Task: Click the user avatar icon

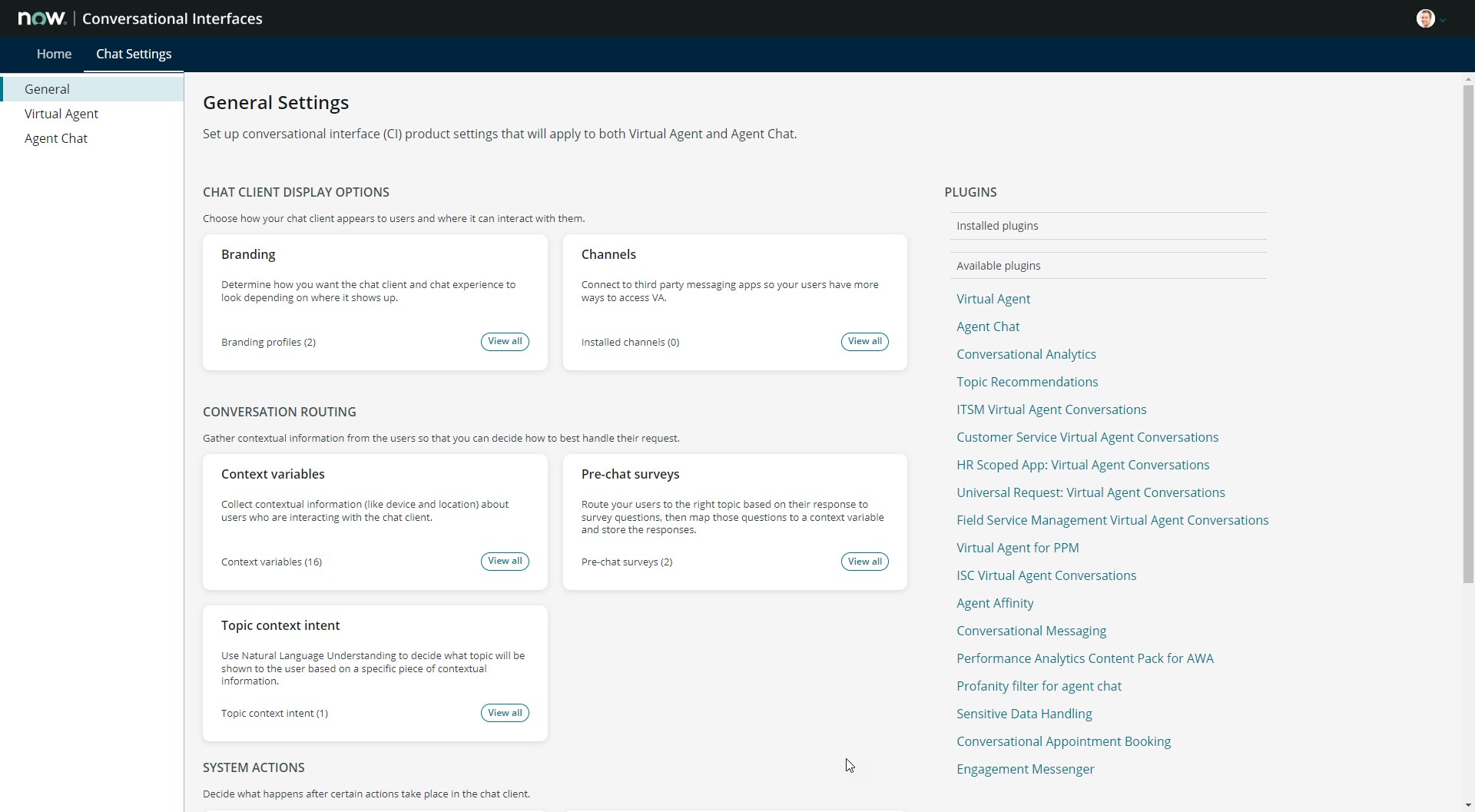Action: [1427, 18]
